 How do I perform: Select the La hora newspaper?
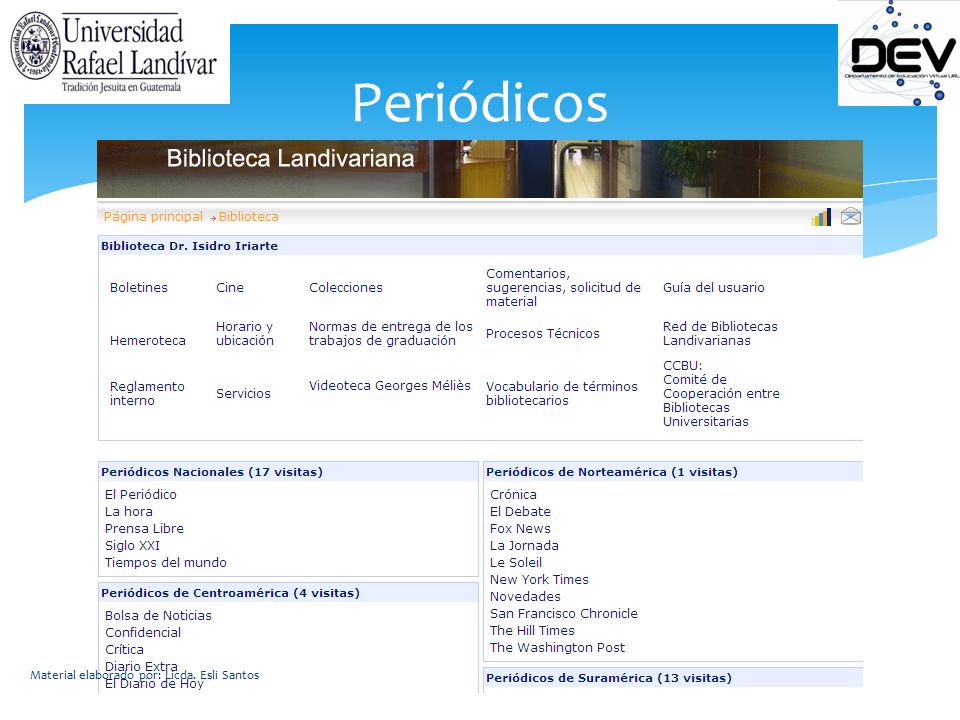coord(129,512)
